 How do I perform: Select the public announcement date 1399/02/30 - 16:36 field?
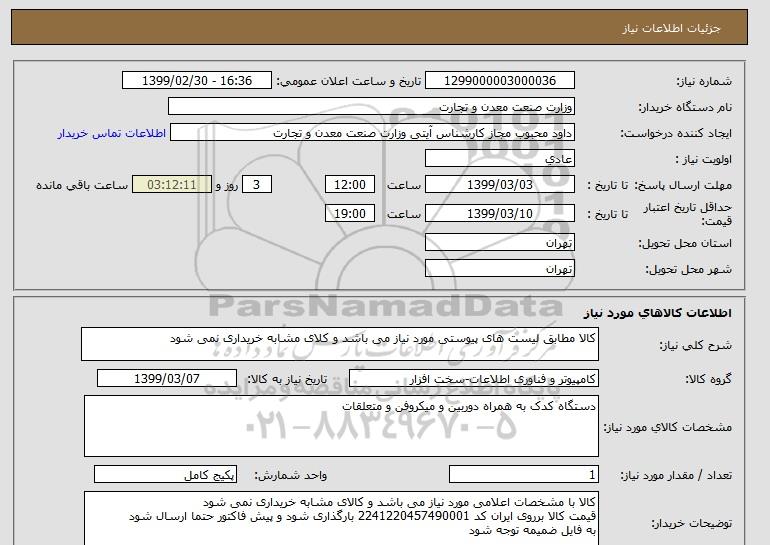coord(196,81)
